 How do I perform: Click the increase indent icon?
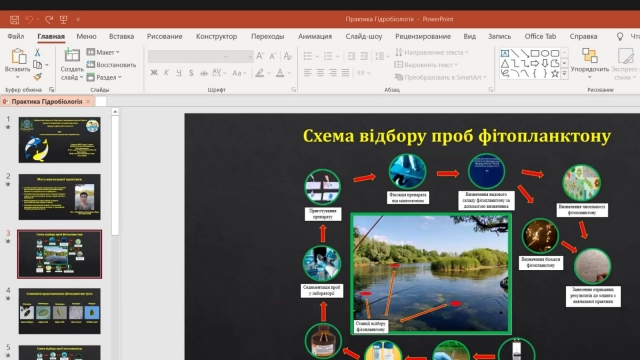(364, 56)
